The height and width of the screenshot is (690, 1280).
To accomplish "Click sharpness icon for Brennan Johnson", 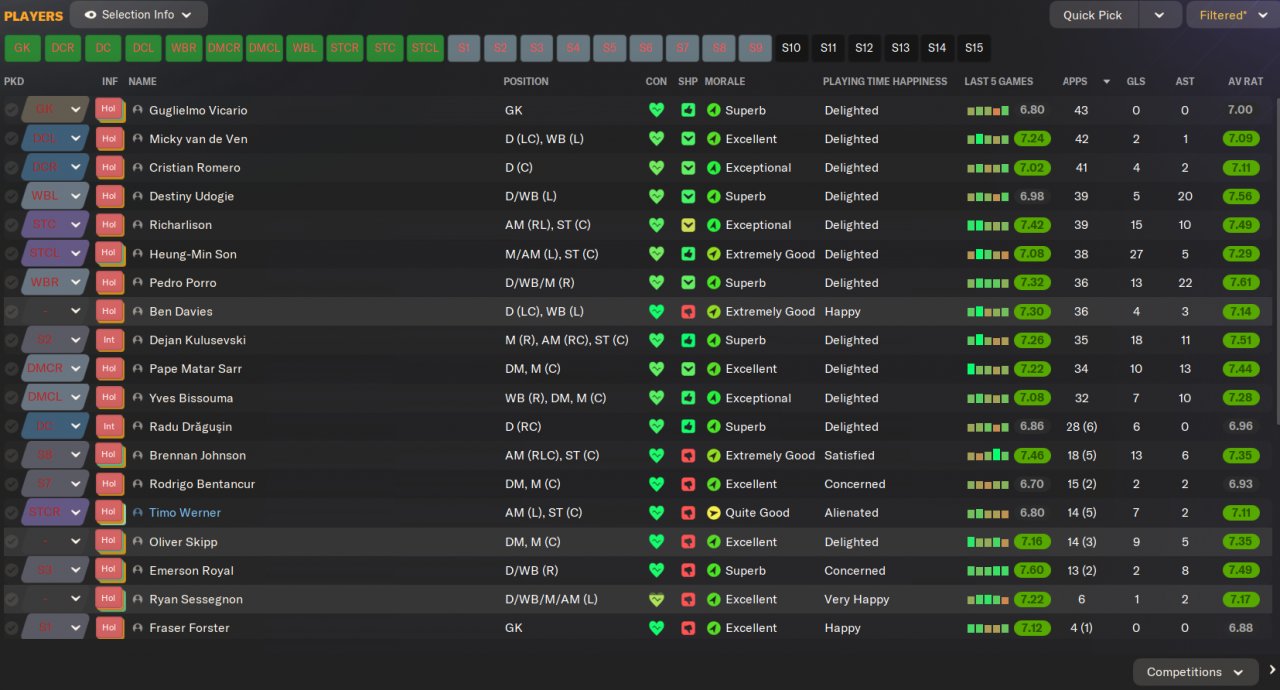I will coord(688,455).
